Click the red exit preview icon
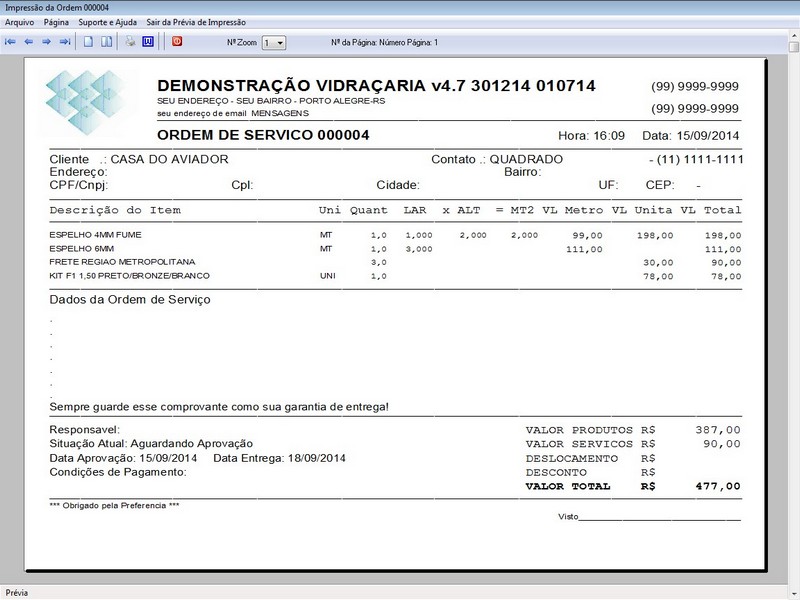Viewport: 800px width, 600px height. pyautogui.click(x=177, y=41)
